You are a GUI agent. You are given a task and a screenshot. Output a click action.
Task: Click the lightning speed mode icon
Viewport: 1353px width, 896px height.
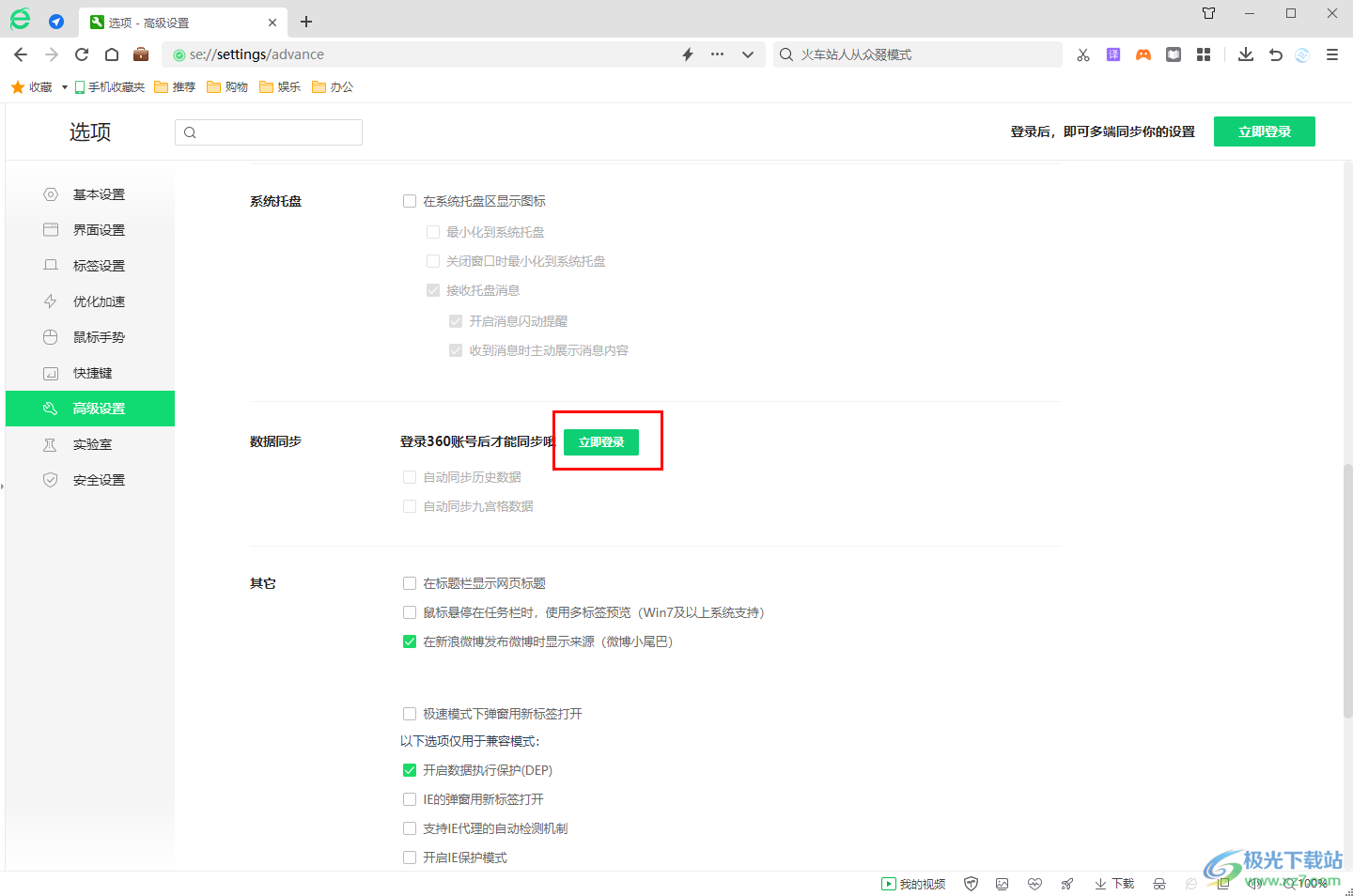(x=688, y=54)
